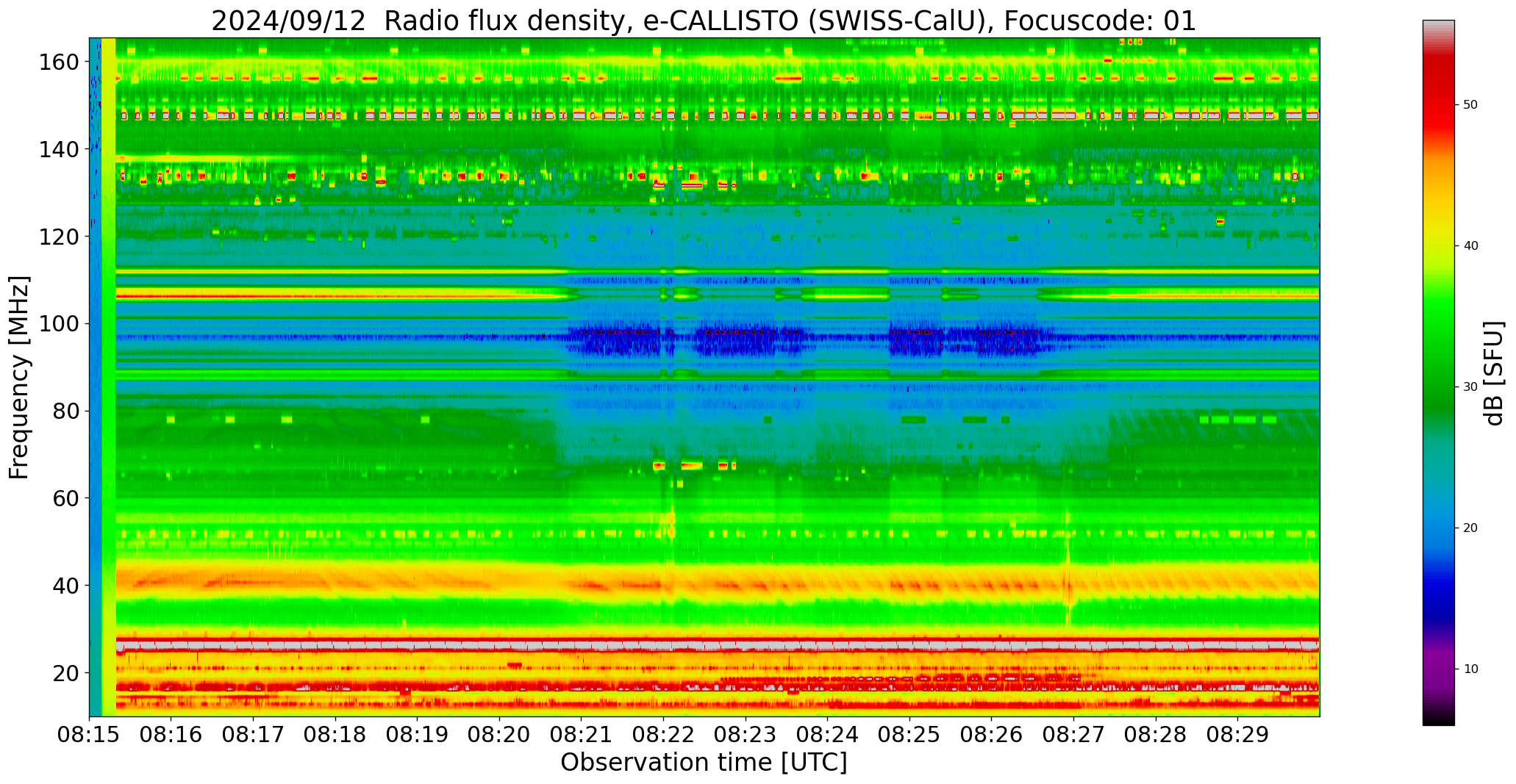Click the 08:23 time tick label
This screenshot has width=1516, height=784.
click(x=745, y=734)
